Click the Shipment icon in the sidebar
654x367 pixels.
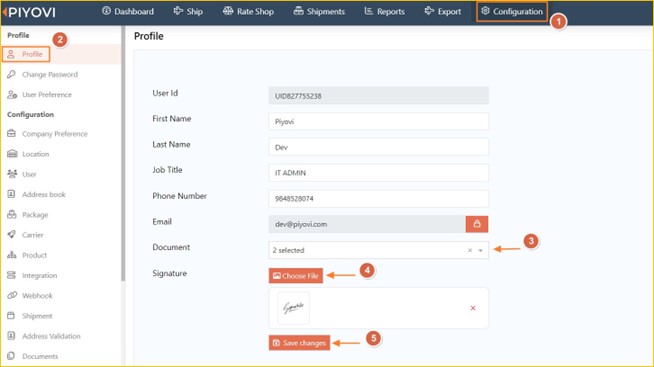11,315
